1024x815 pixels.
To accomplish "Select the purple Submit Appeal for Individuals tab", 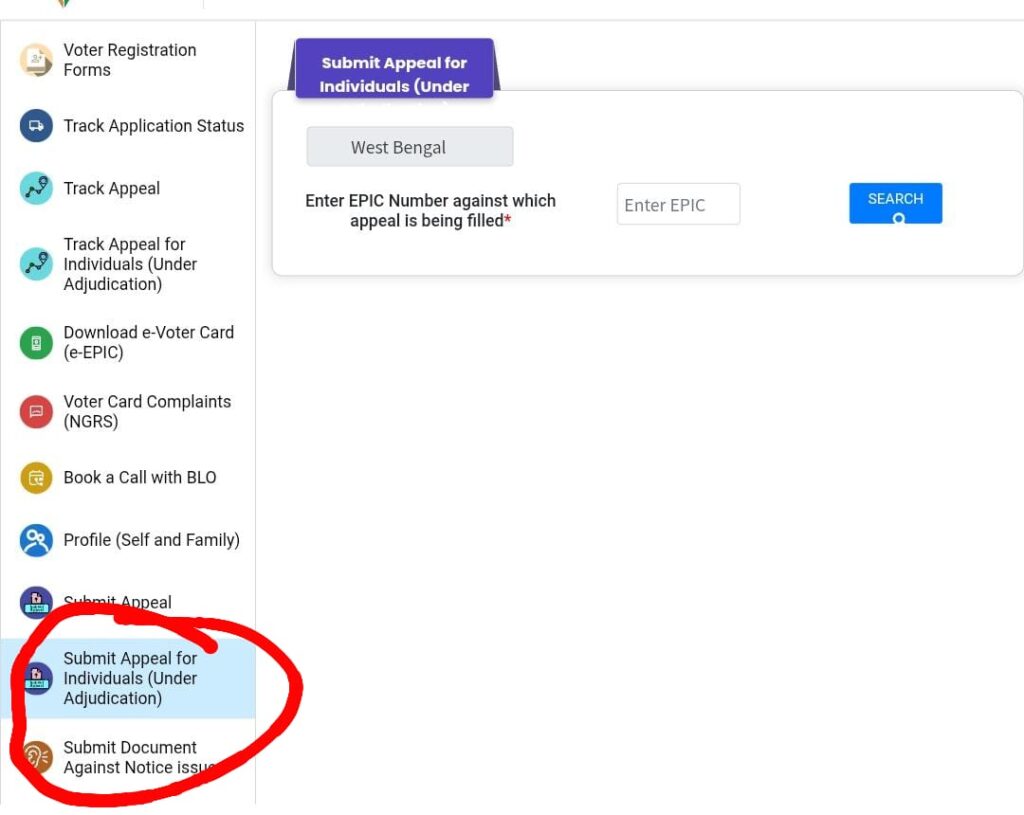I will click(x=394, y=70).
